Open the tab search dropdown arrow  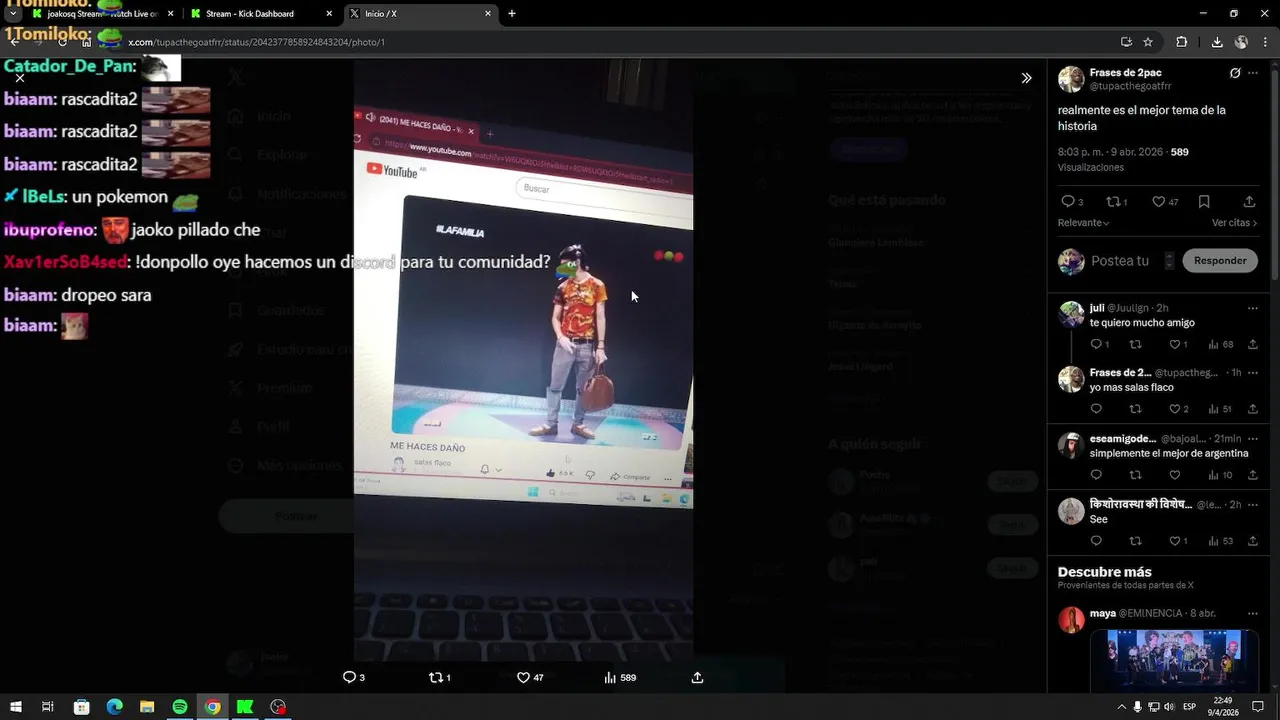(x=12, y=14)
